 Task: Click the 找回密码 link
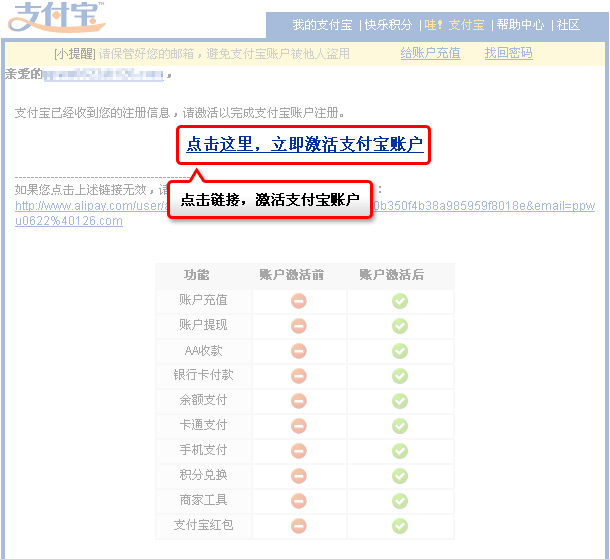coord(508,53)
